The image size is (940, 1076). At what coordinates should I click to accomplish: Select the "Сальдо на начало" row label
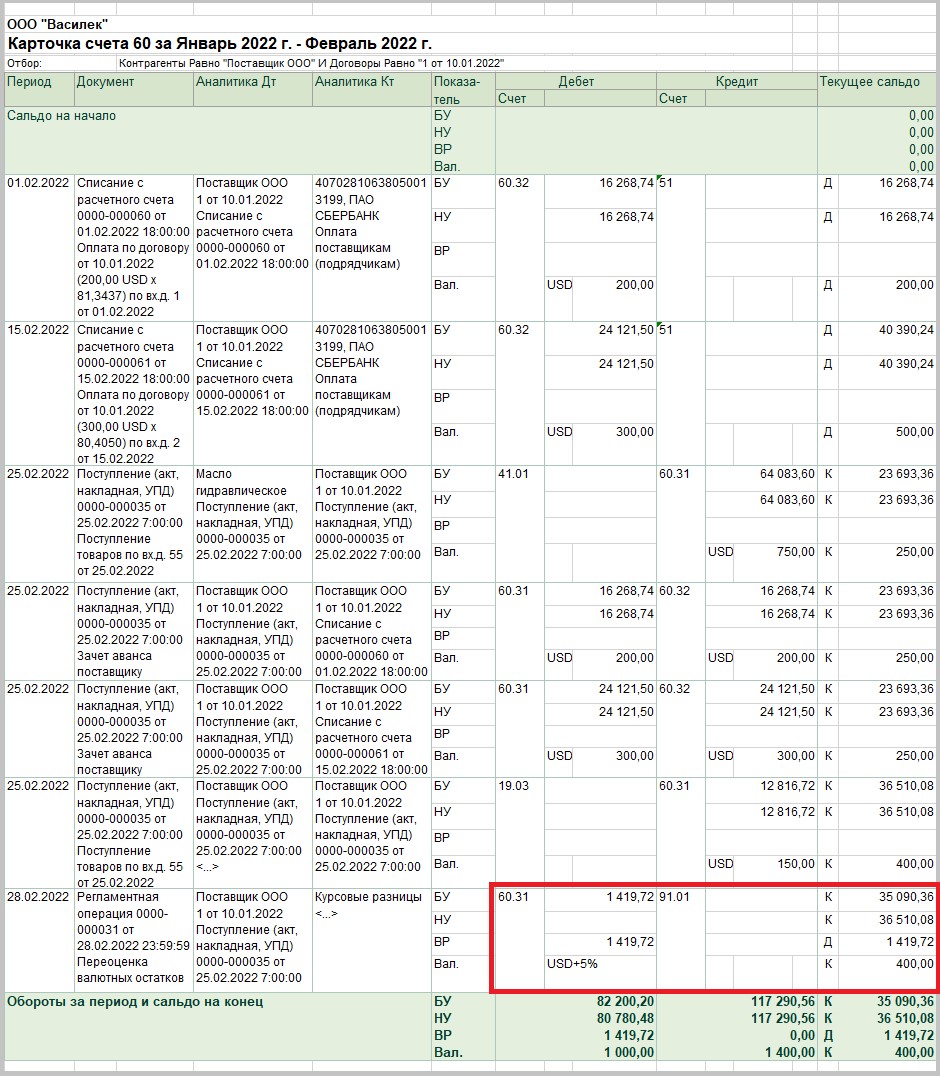61,116
